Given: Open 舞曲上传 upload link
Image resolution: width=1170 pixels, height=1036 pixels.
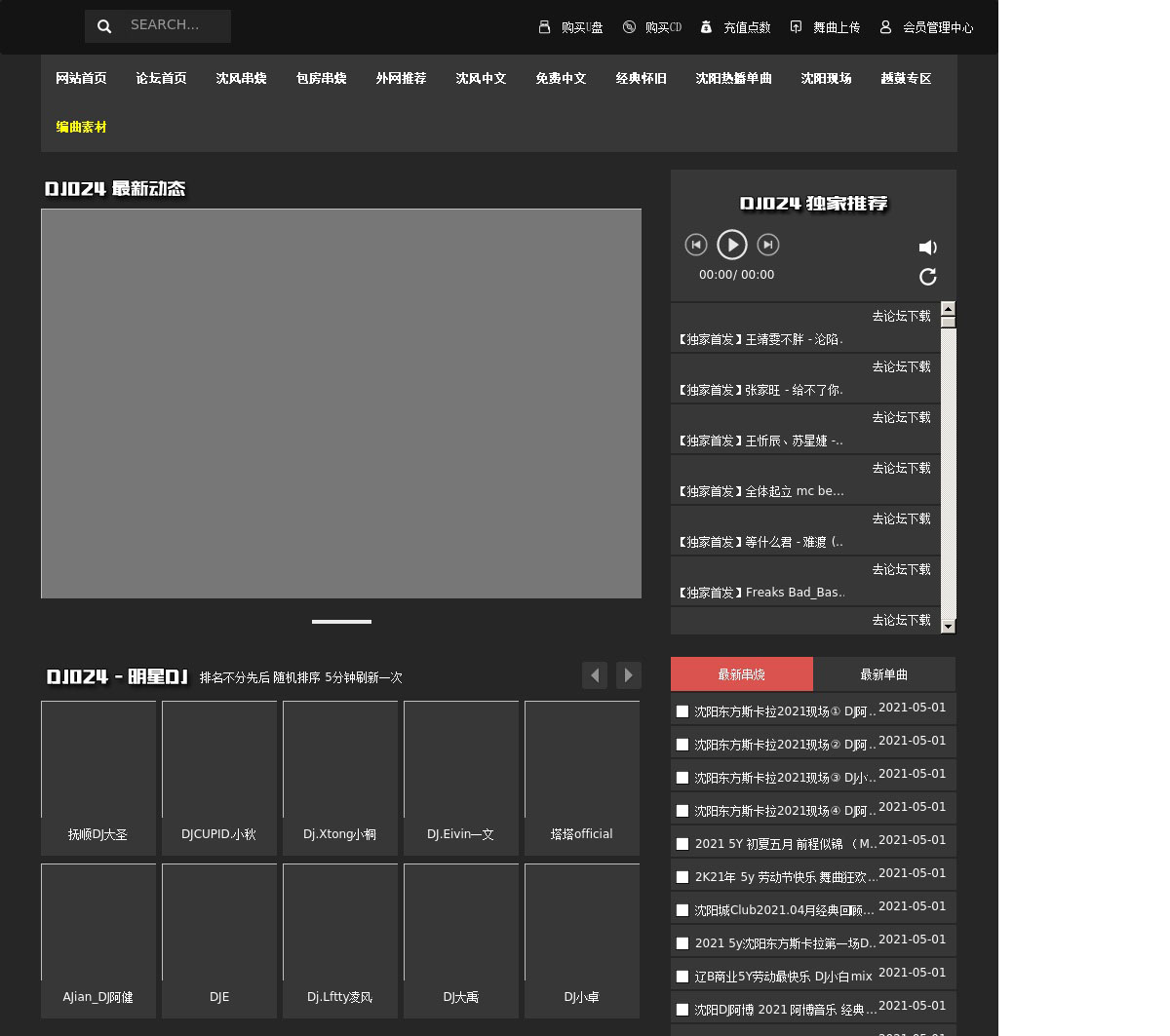Looking at the screenshot, I should pyautogui.click(x=825, y=27).
